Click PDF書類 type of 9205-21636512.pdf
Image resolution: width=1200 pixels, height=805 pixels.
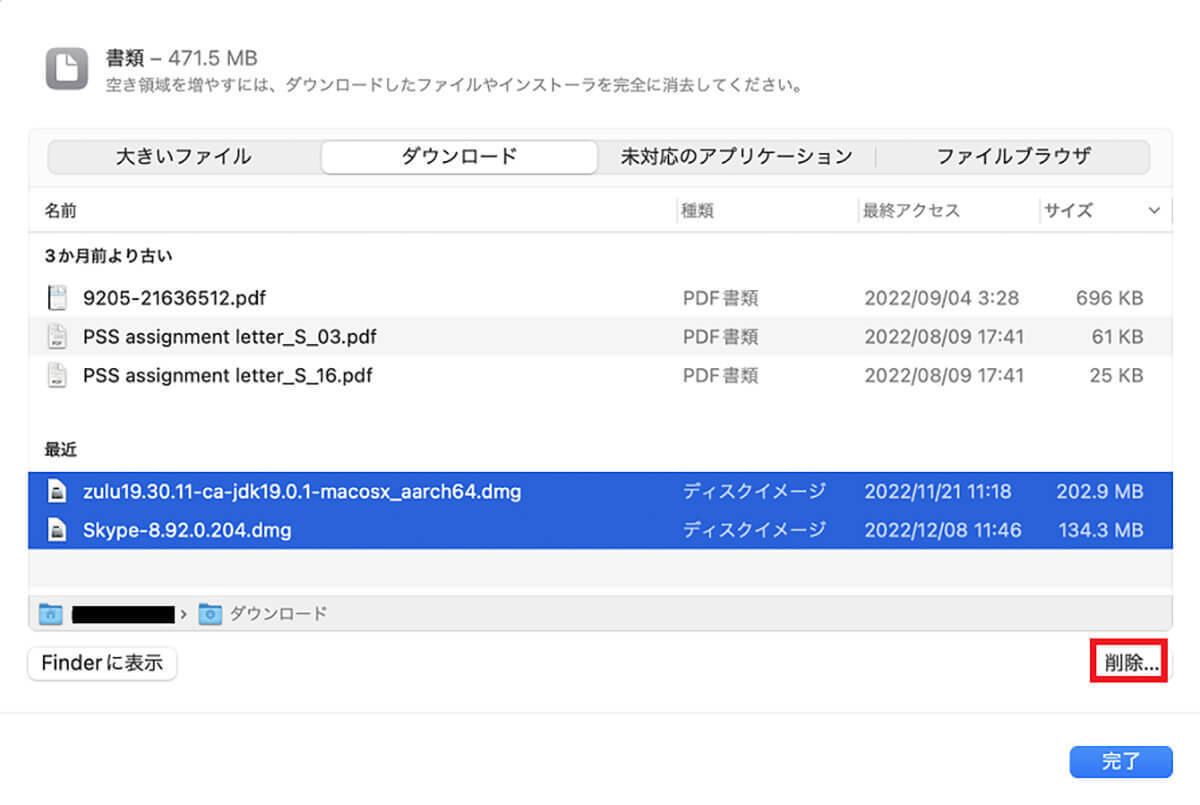[x=720, y=298]
